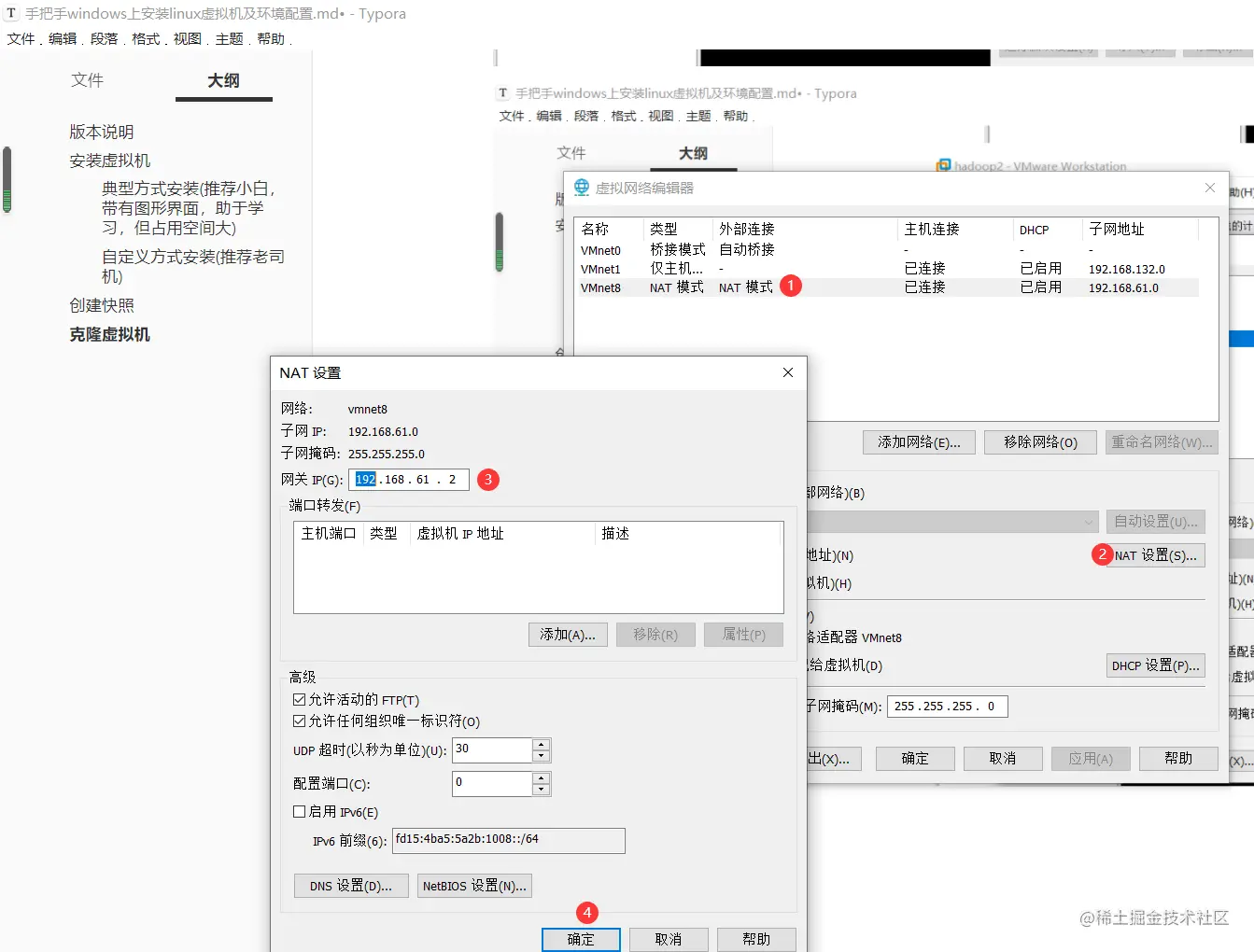Switch to the Outline tab in main Typora sidebar
1254x952 pixels.
coord(223,80)
